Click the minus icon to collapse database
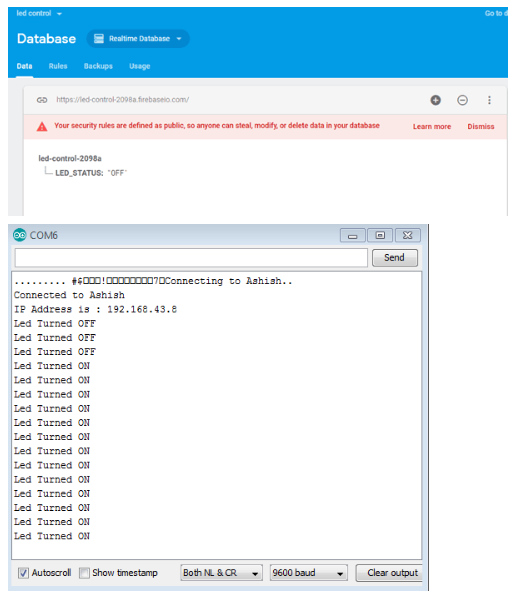520x596 pixels. pyautogui.click(x=462, y=100)
